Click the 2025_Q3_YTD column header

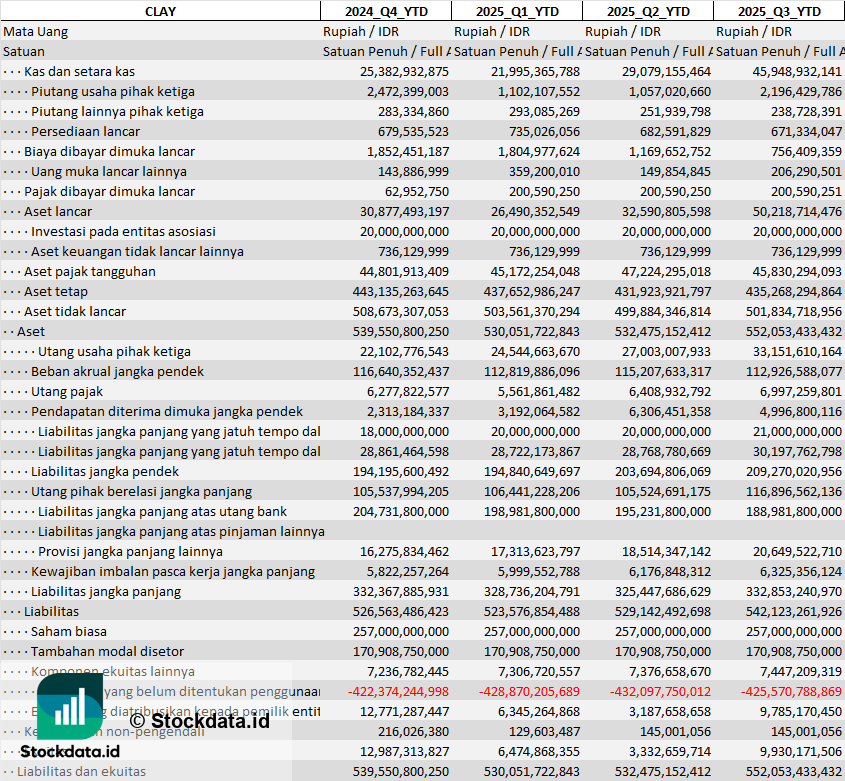point(779,11)
